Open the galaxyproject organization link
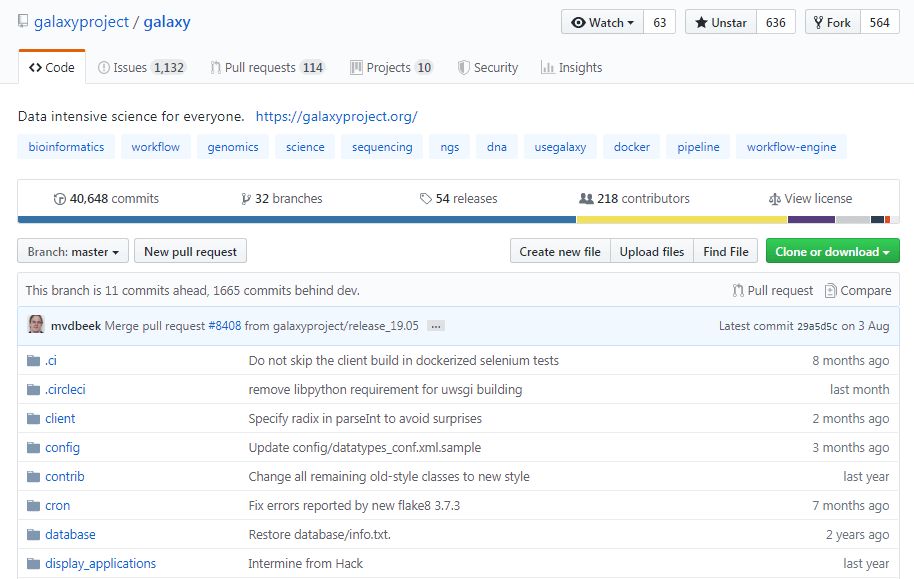This screenshot has height=579, width=914. click(x=81, y=22)
